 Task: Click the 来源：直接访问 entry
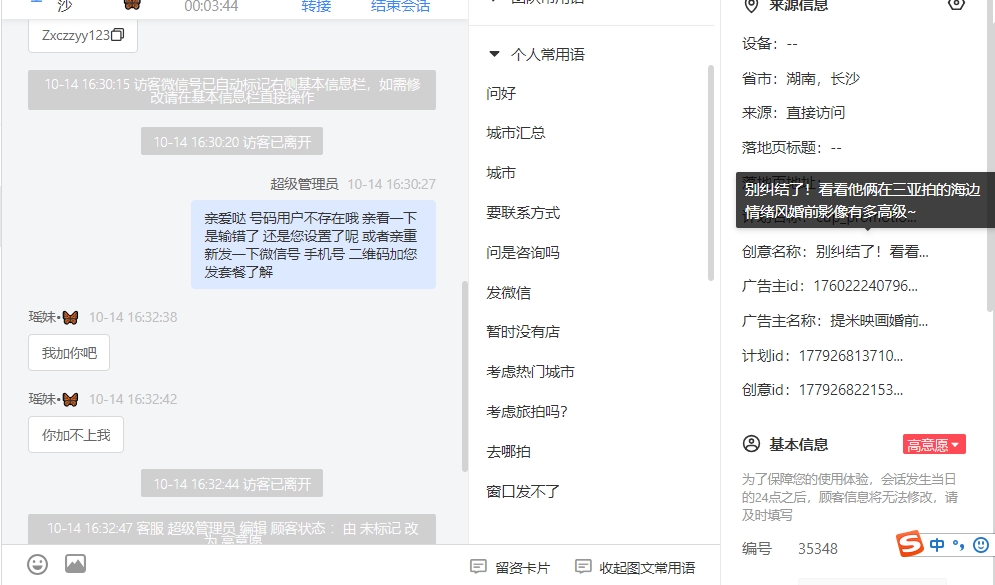point(794,113)
